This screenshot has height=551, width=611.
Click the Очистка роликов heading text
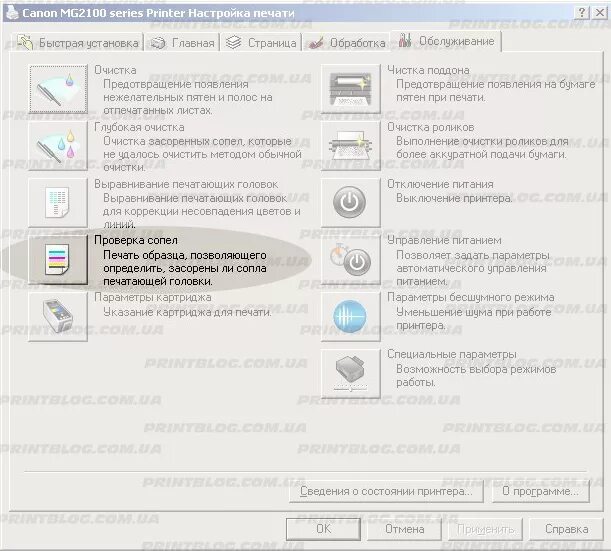coord(431,127)
